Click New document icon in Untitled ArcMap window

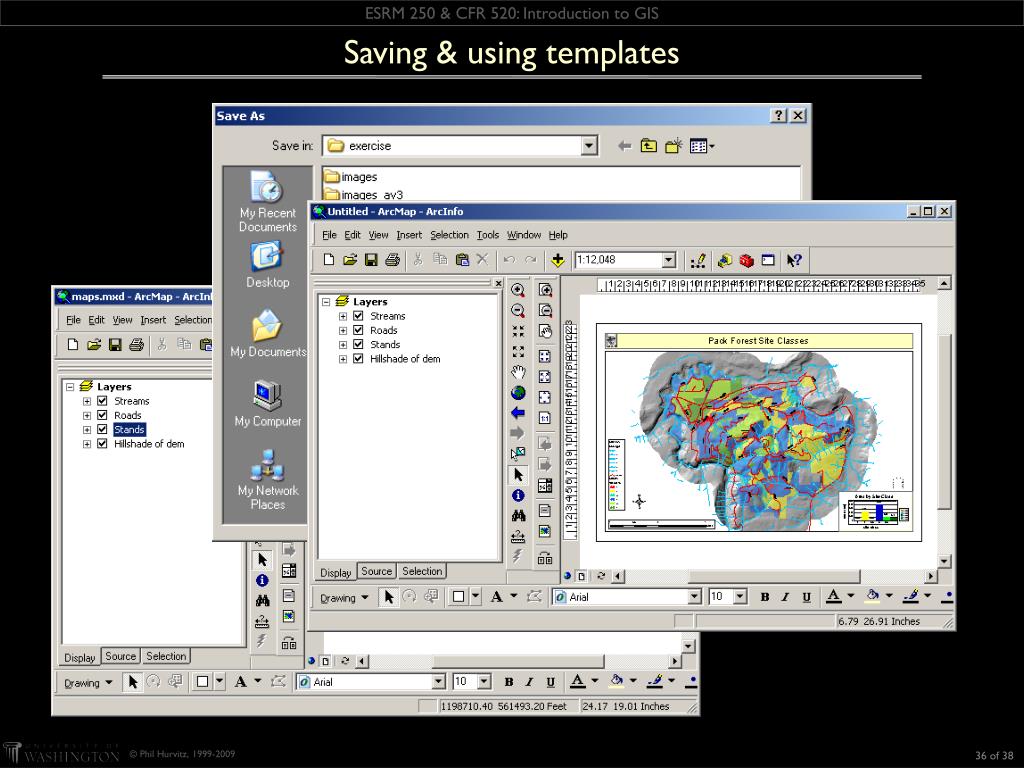[328, 260]
